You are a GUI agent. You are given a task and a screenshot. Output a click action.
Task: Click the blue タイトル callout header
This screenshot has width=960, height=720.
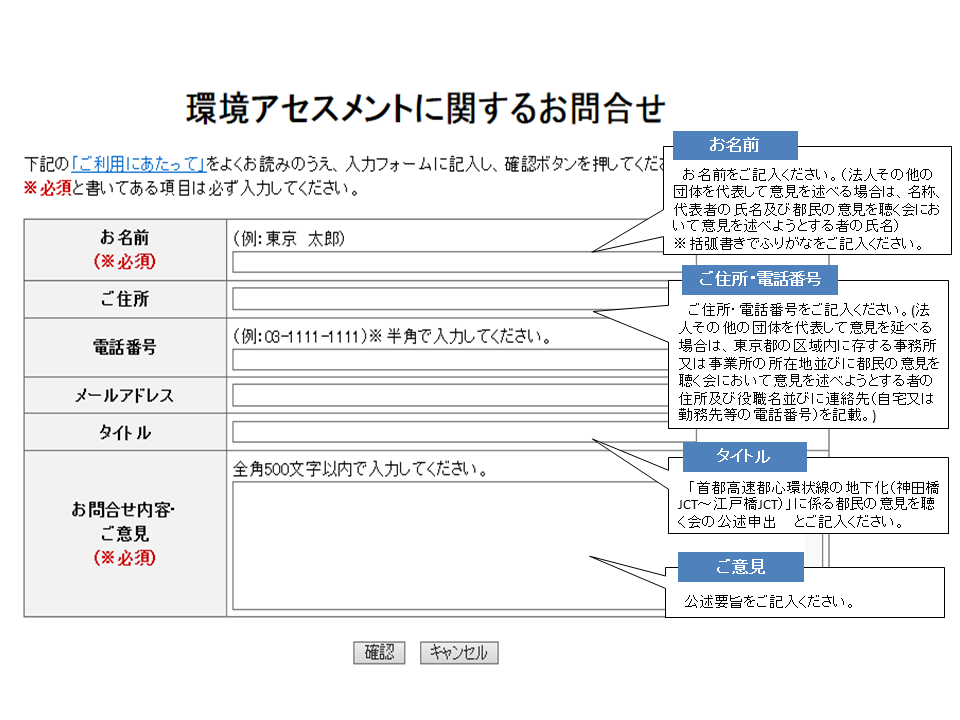[x=744, y=456]
